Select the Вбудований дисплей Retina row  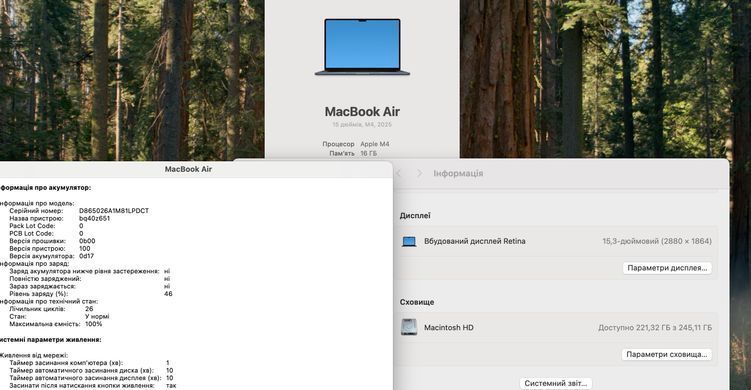[556, 241]
